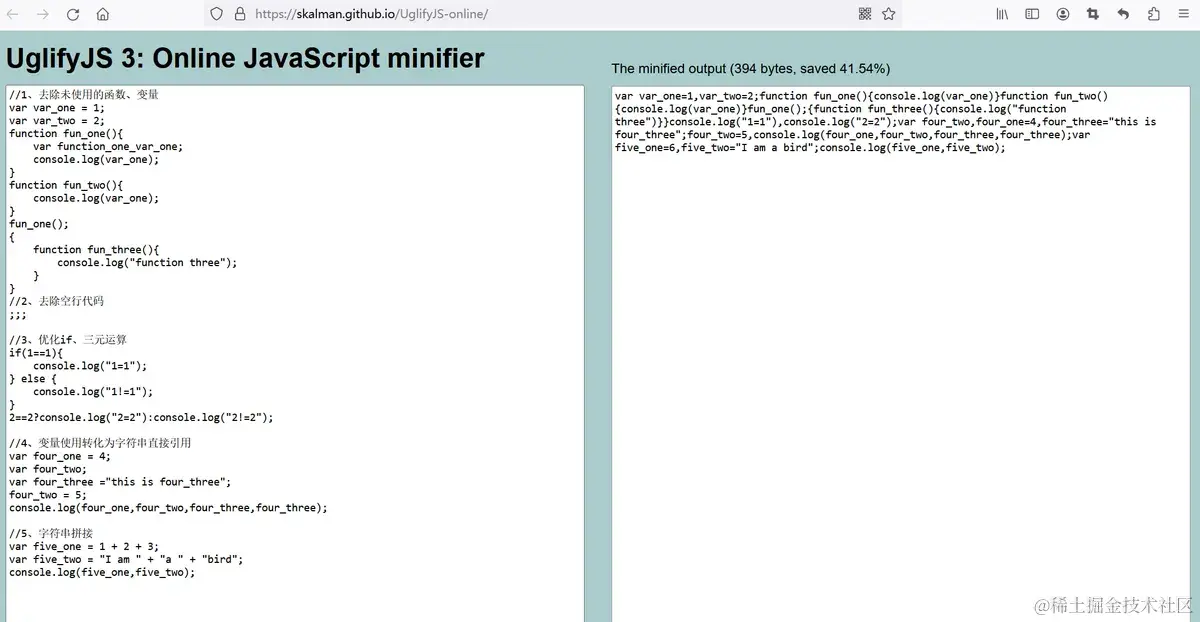Open the Firefox account menu
1200x622 pixels.
pos(1063,14)
